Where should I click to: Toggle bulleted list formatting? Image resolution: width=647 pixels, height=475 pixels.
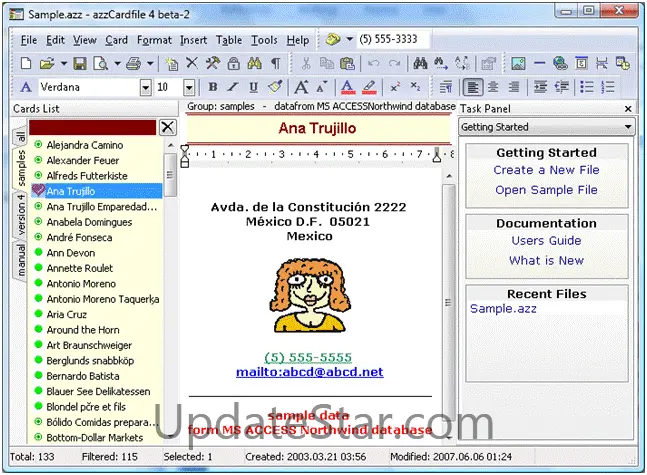point(587,87)
